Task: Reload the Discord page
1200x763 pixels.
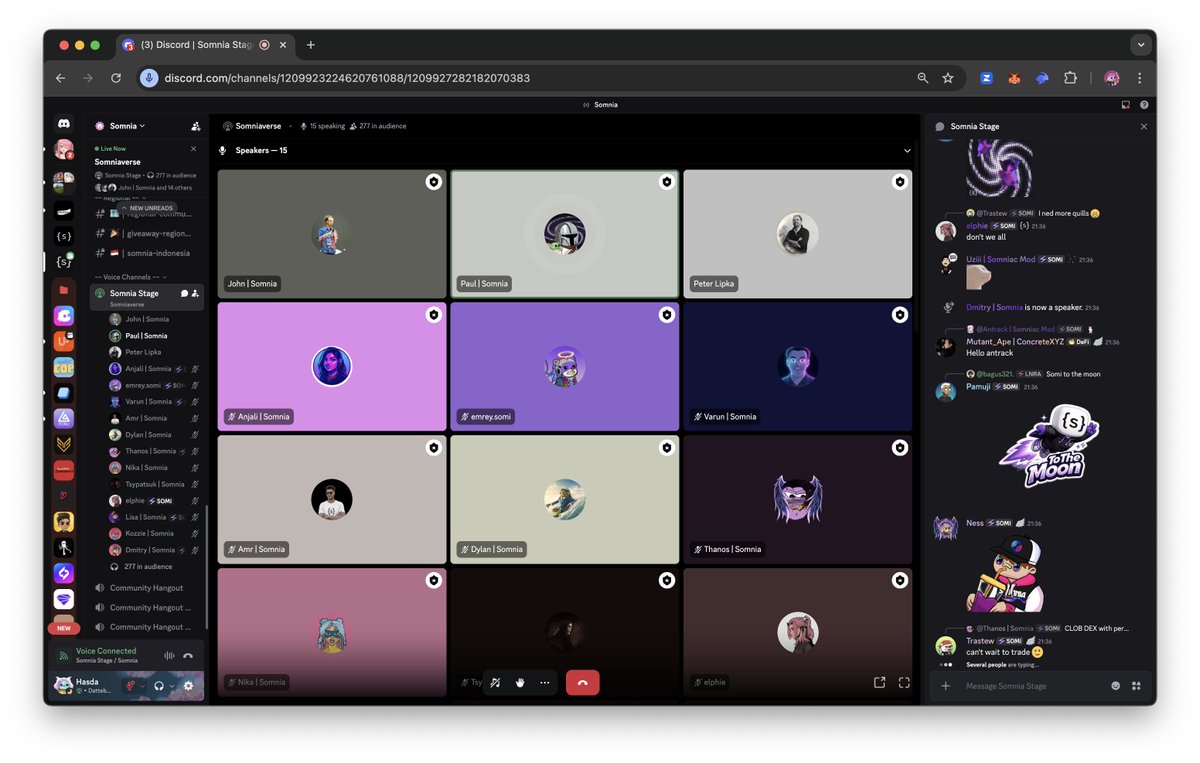Action: click(x=116, y=78)
